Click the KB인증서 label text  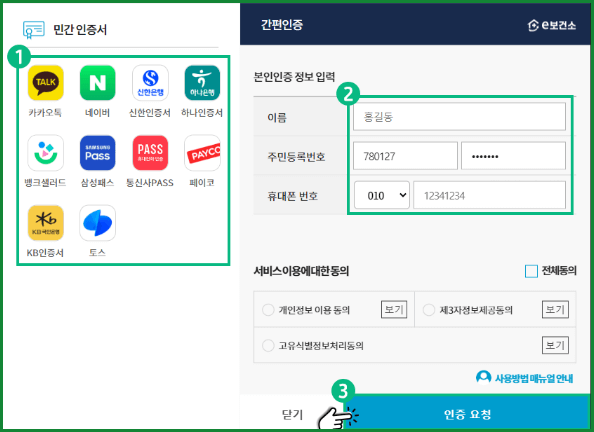pyautogui.click(x=45, y=253)
